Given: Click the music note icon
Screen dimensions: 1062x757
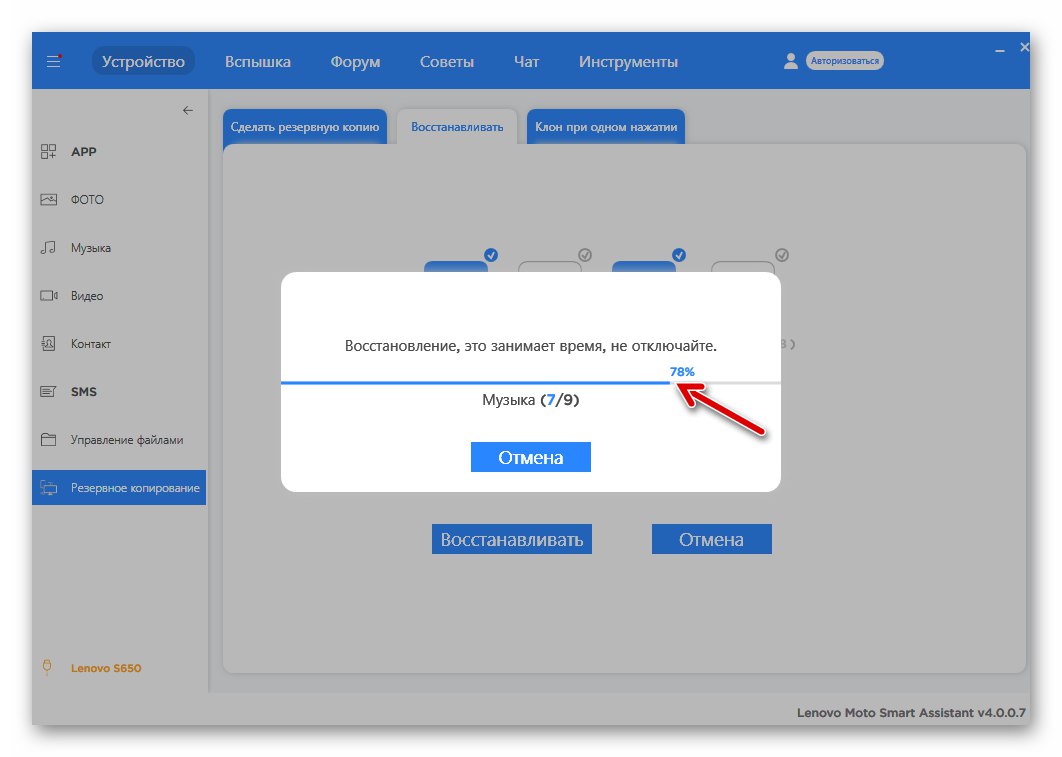Looking at the screenshot, I should pos(48,247).
